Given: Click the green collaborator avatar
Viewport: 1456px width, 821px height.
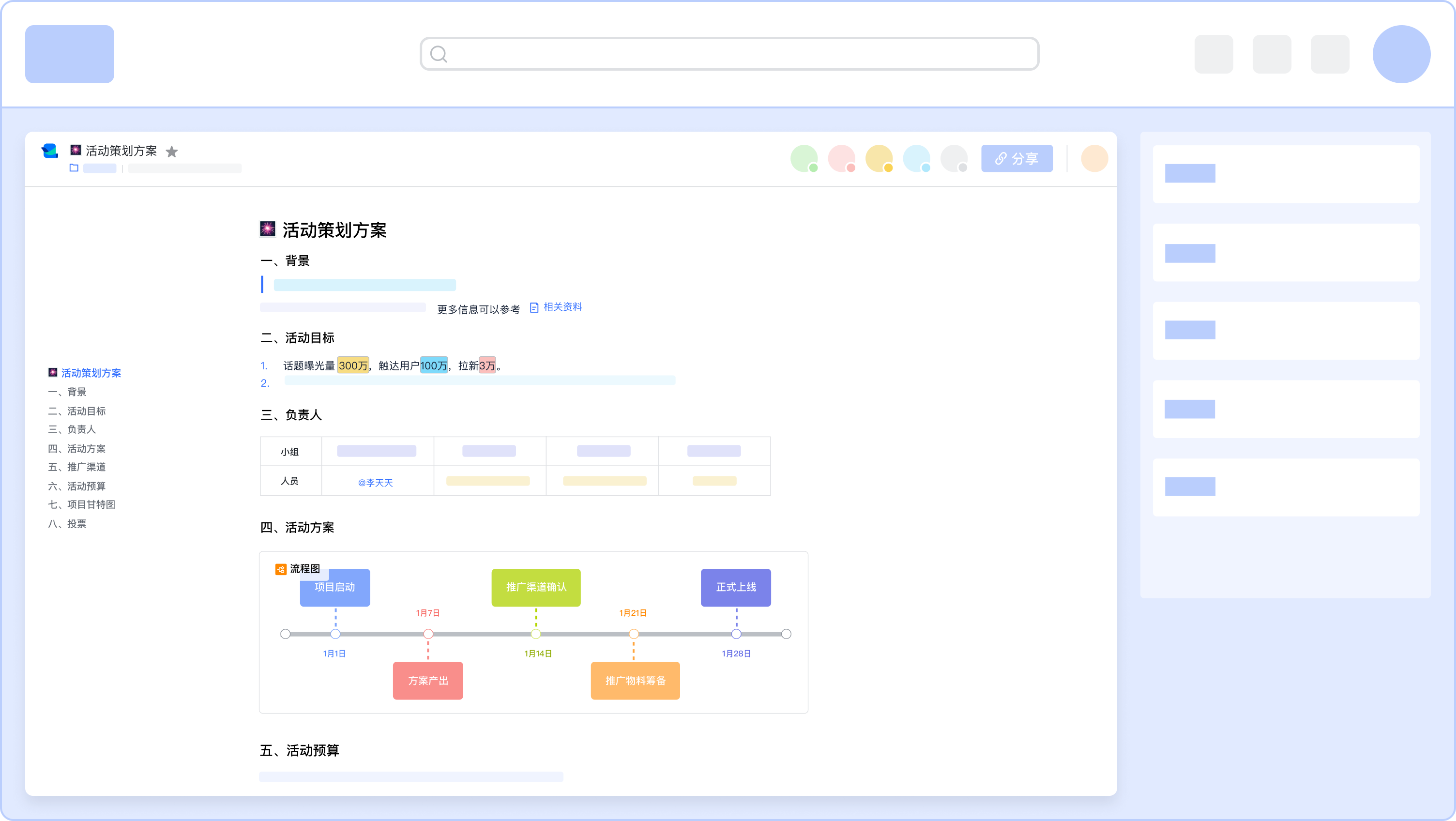Looking at the screenshot, I should (x=804, y=158).
